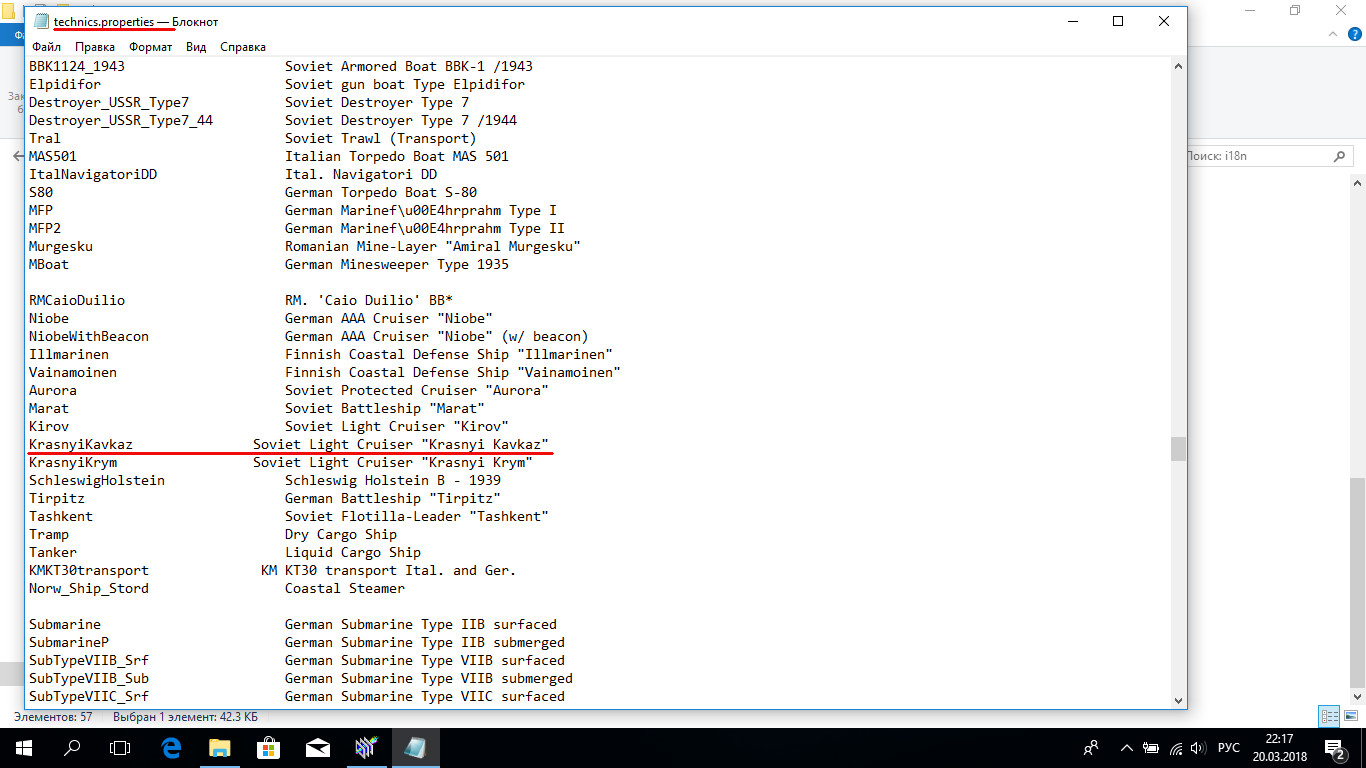Open Task View from the taskbar
The image size is (1366, 768).
(x=120, y=748)
